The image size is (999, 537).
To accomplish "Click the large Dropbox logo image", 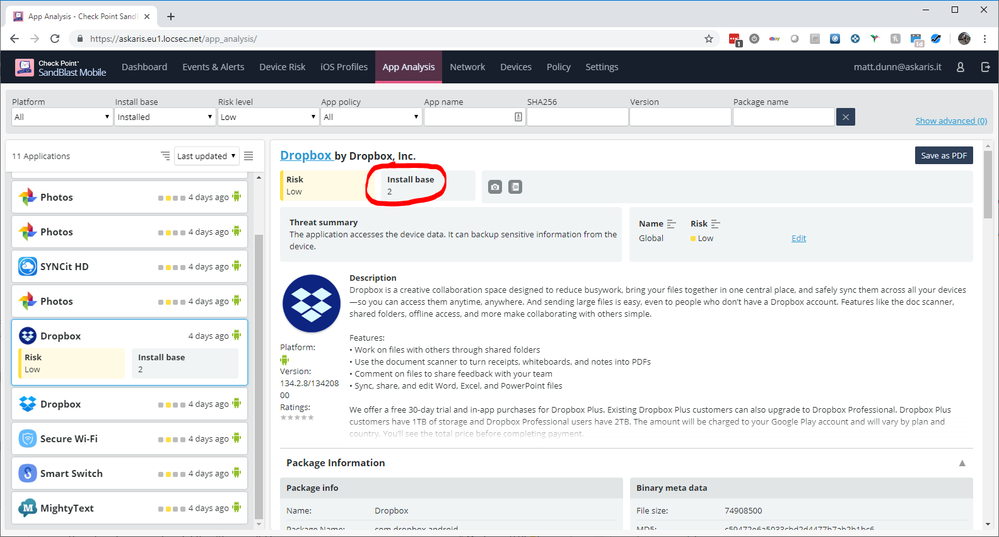I will click(x=312, y=303).
